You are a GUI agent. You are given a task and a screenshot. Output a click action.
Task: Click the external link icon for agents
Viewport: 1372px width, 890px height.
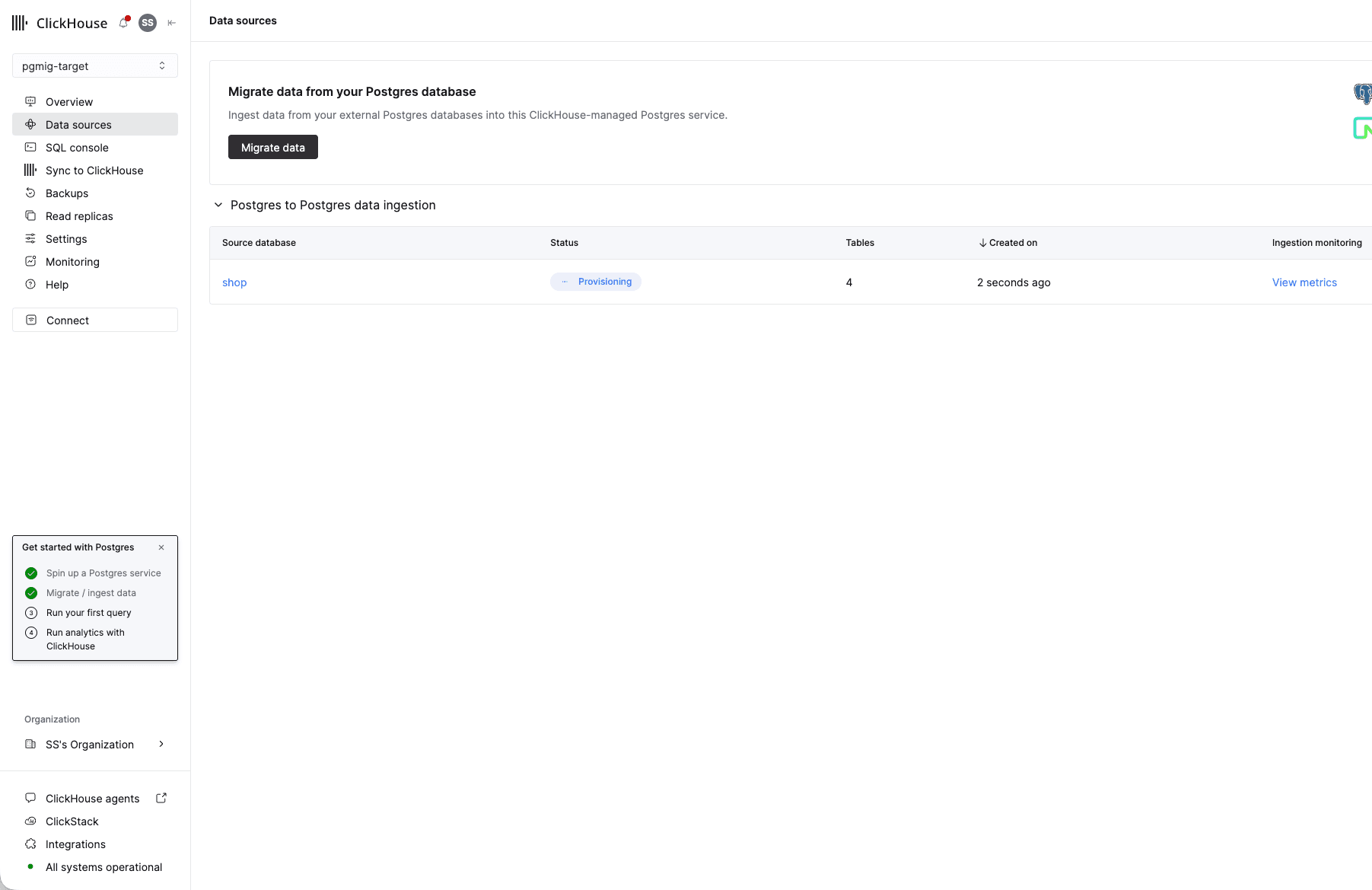pos(161,798)
